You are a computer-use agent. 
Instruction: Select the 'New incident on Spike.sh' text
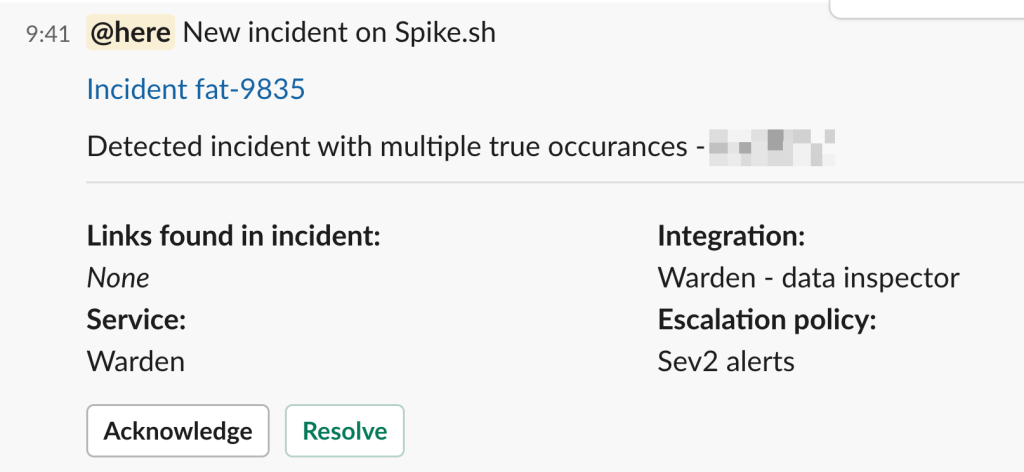340,33
